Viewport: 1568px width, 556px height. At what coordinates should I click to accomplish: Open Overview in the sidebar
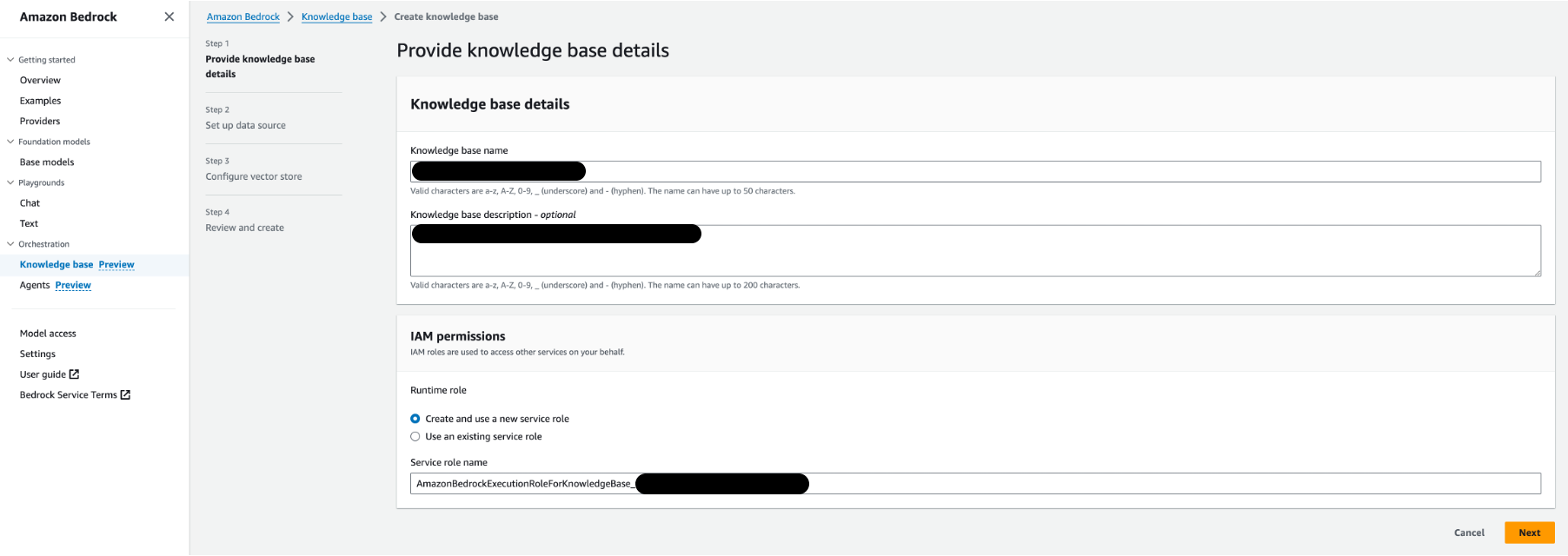pyautogui.click(x=40, y=80)
